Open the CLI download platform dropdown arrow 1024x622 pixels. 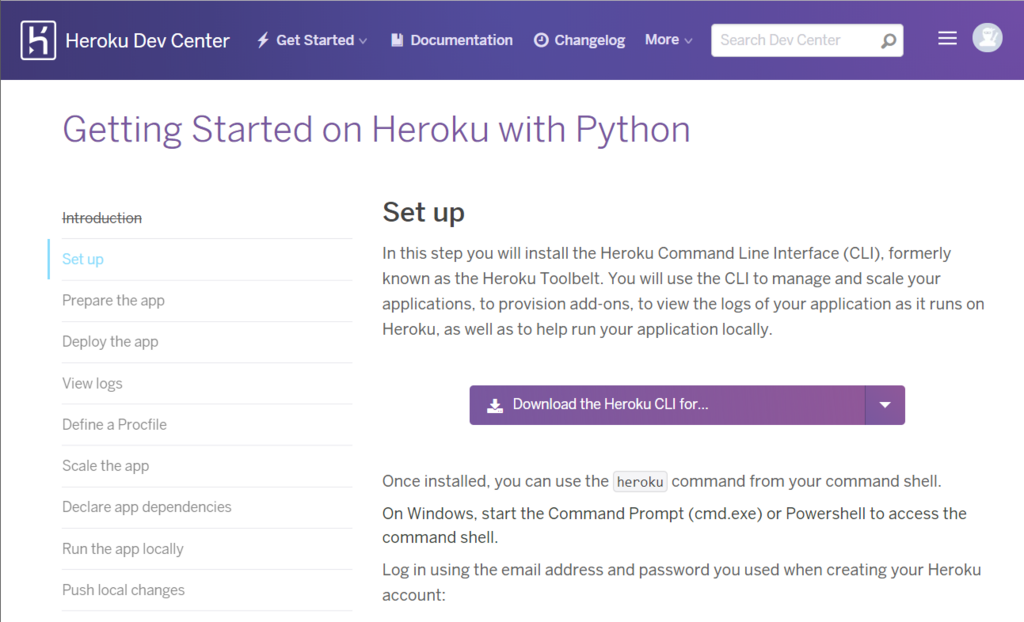tap(885, 405)
